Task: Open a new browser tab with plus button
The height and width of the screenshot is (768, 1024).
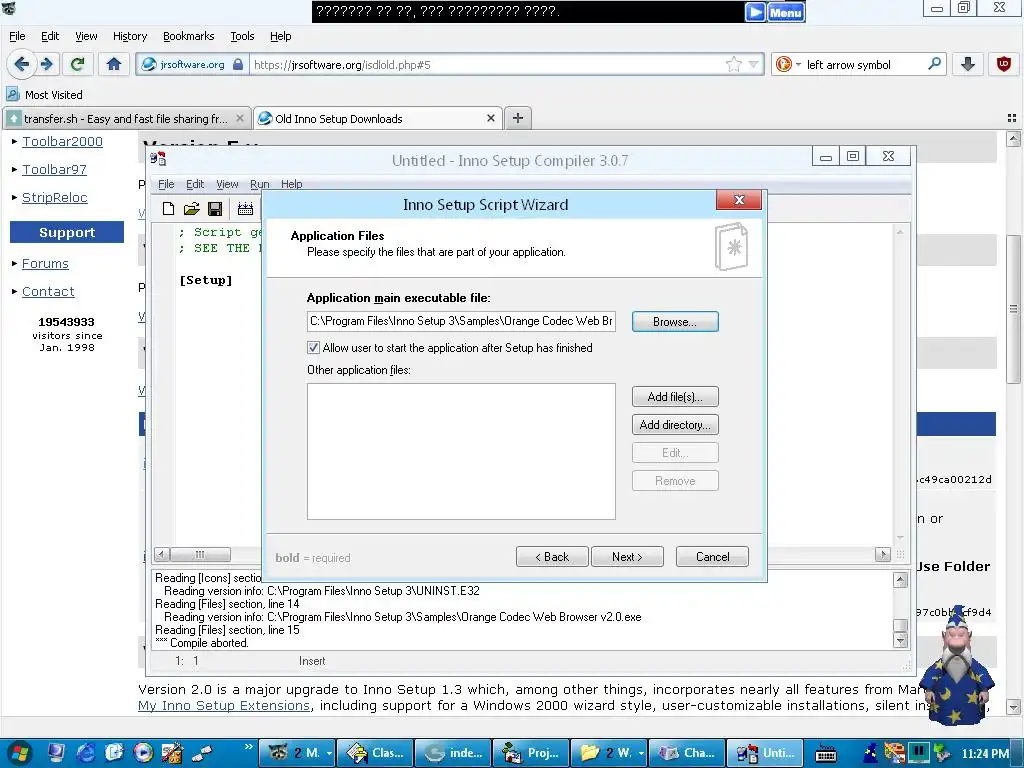Action: click(517, 118)
